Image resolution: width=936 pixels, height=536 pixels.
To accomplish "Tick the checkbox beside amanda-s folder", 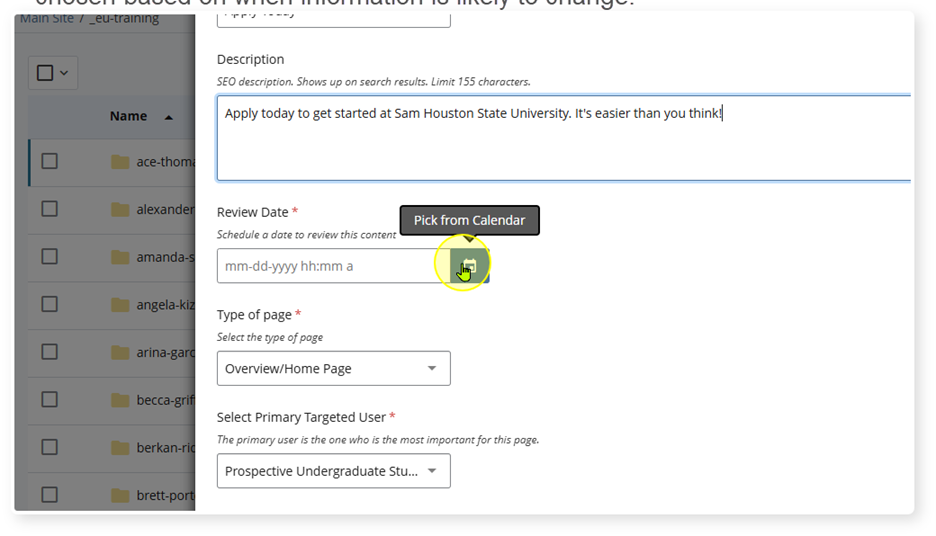I will click(x=50, y=257).
